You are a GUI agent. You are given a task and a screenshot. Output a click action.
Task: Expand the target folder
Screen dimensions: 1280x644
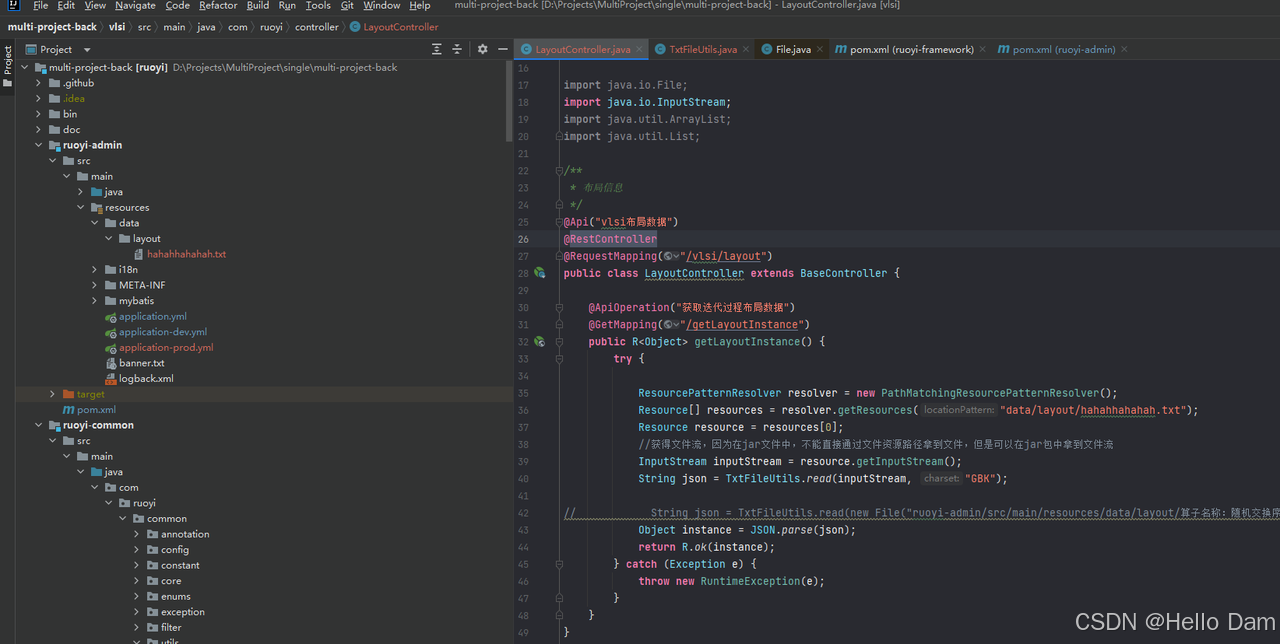point(52,394)
